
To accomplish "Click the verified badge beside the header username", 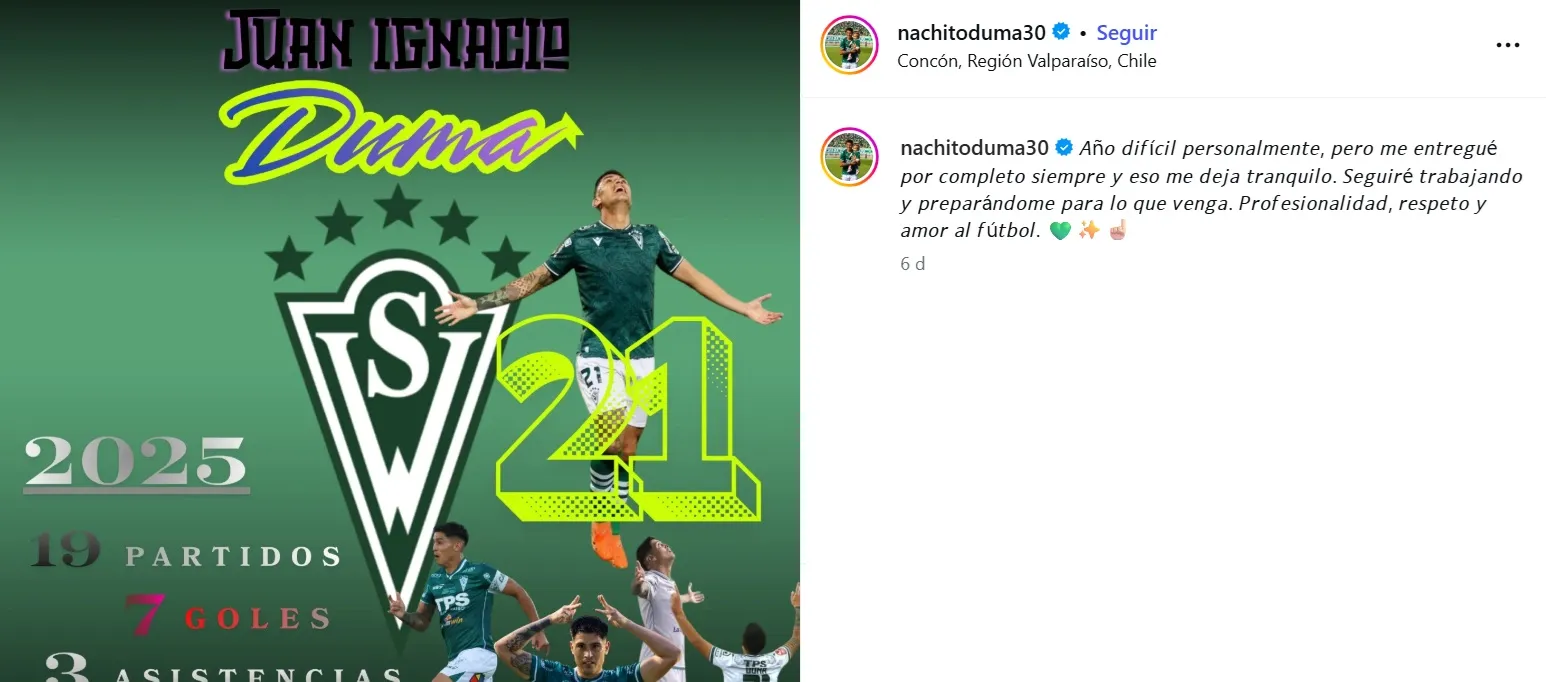I will pos(1062,32).
